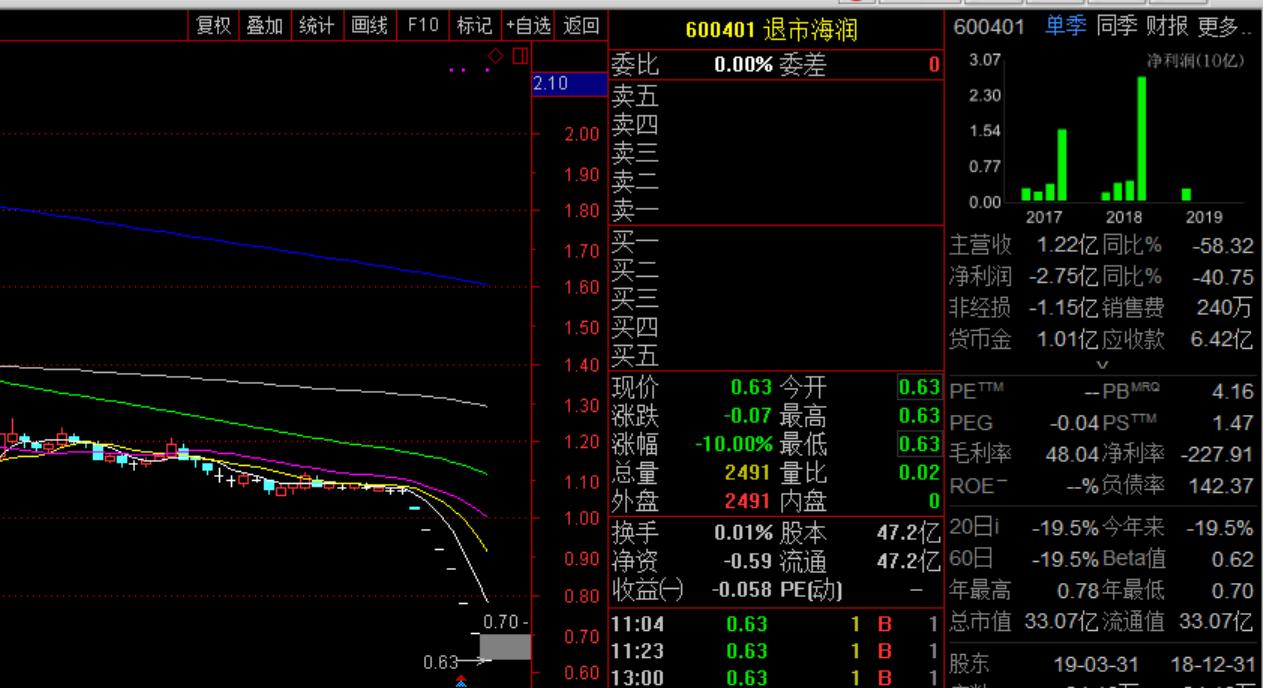Select the 单季 tab

[1066, 27]
